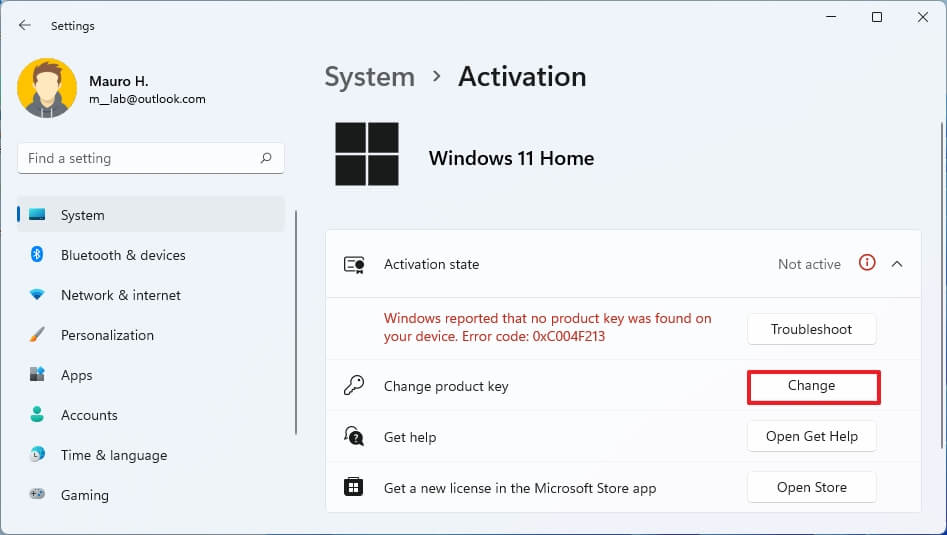Click the Activation page heading
Image resolution: width=947 pixels, height=535 pixels.
point(522,77)
